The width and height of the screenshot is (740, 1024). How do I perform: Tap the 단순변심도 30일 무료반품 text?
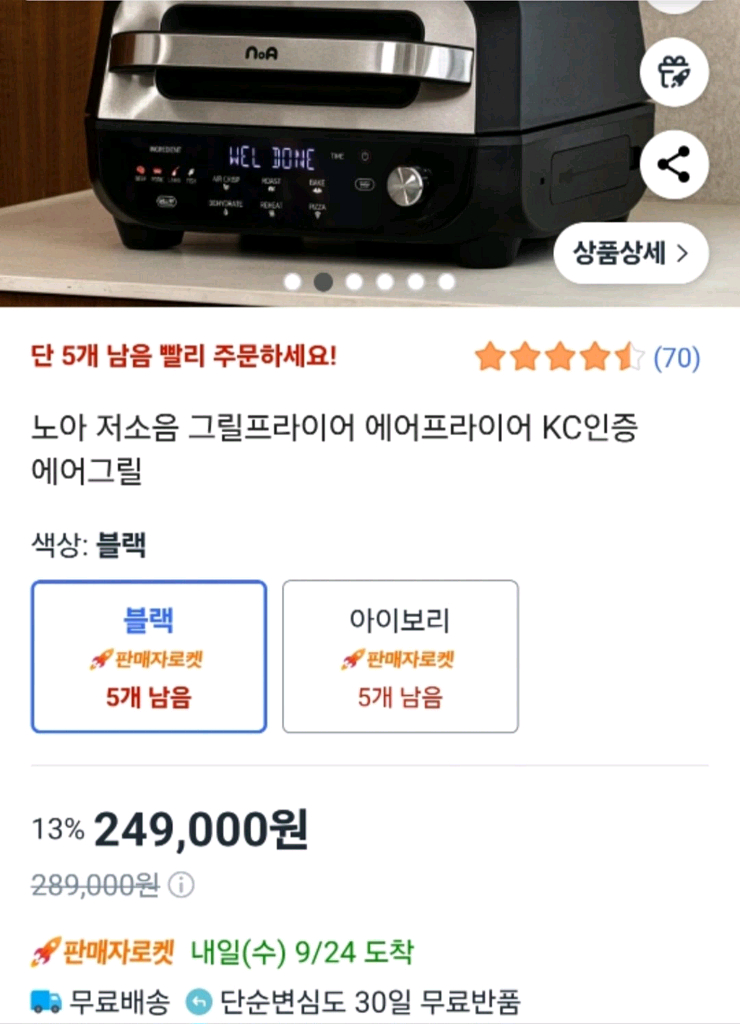point(370,1000)
